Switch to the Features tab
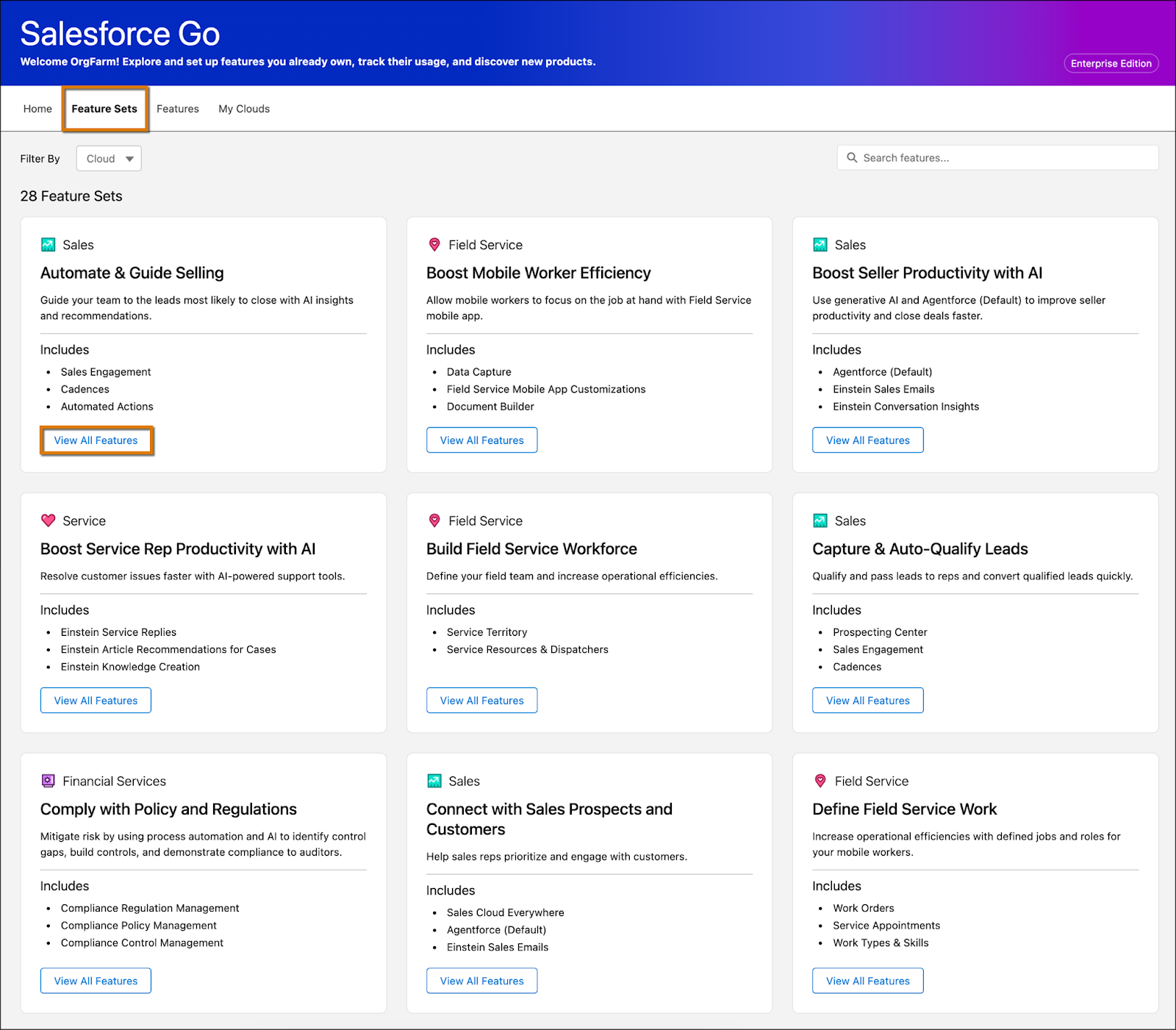 click(178, 109)
